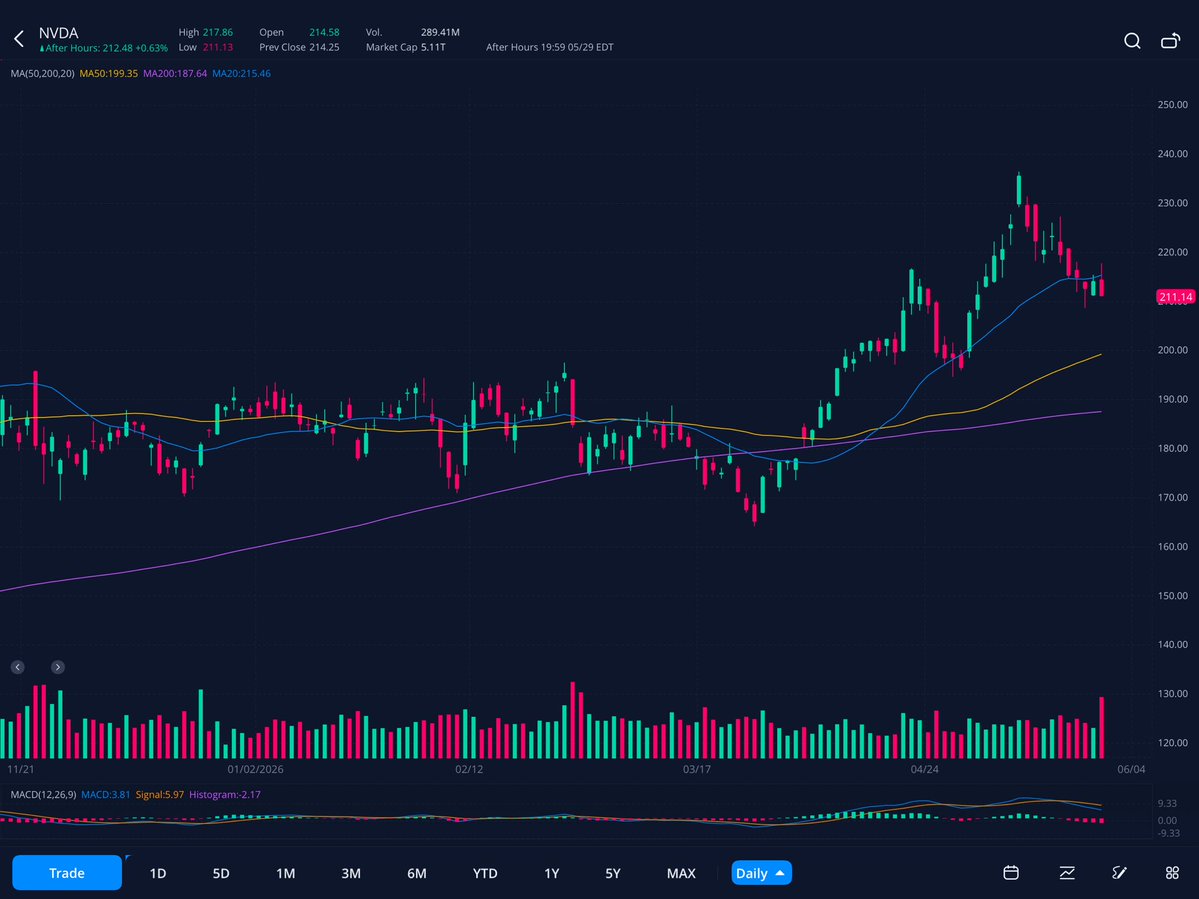Screen dimensions: 1199x899
Task: Click the 06/04 date axis label
Action: pyautogui.click(x=1131, y=769)
